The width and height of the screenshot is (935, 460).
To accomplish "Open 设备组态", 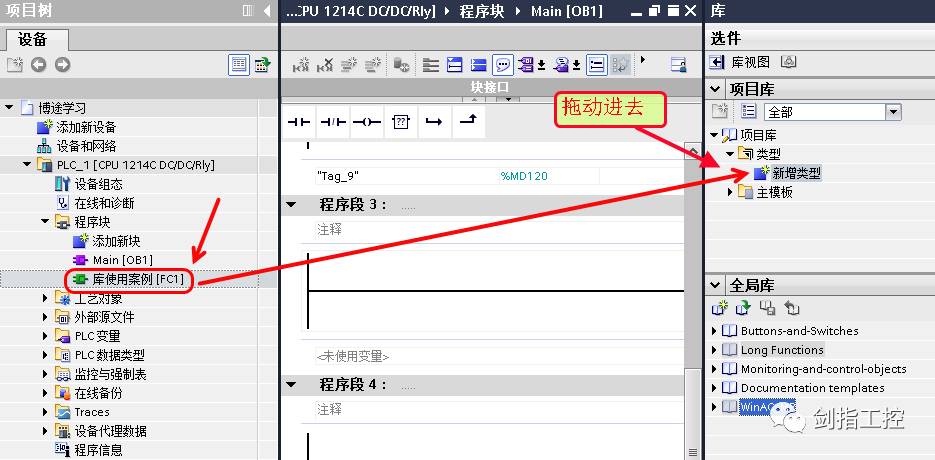I will coord(98,184).
